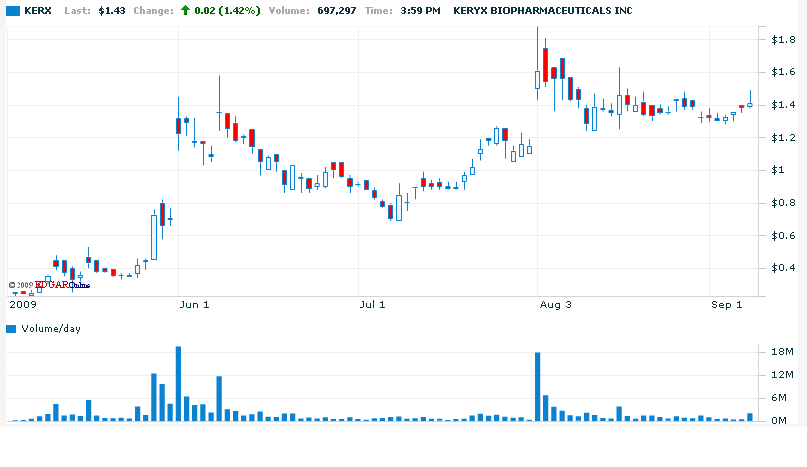Click the time value 3:59 PM

coord(420,11)
